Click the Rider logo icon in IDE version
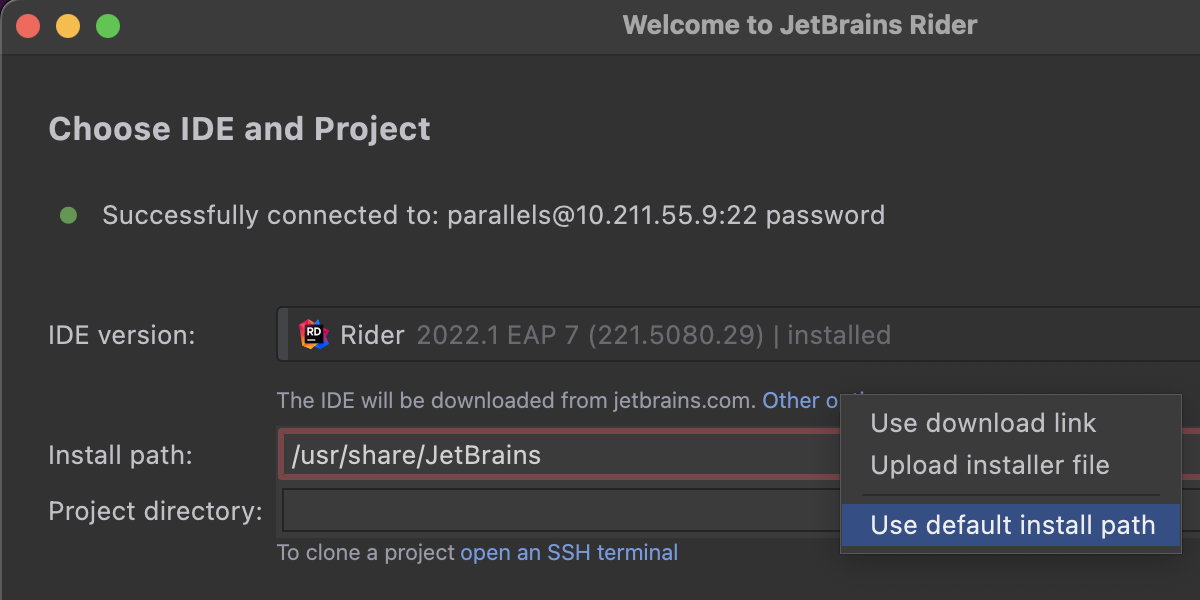 tap(314, 335)
